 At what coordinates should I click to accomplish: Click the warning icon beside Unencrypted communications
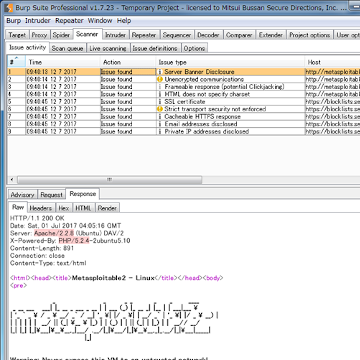160,79
